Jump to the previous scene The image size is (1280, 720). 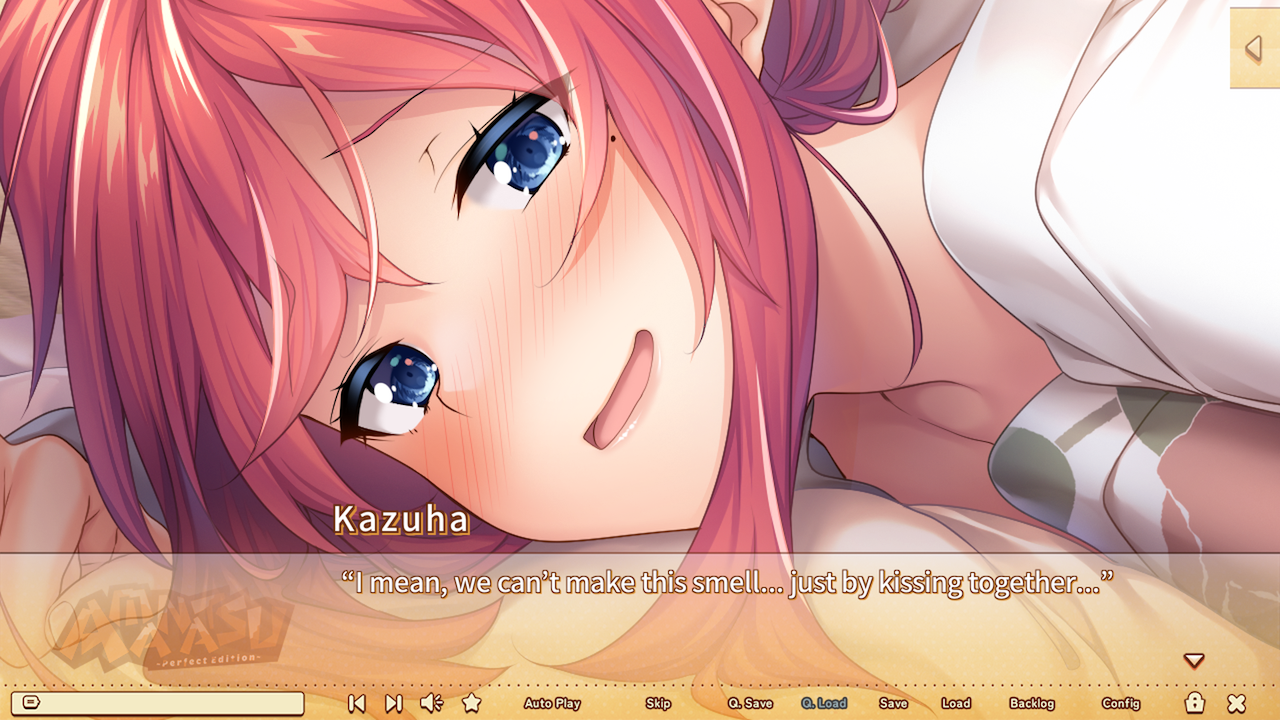click(x=356, y=703)
